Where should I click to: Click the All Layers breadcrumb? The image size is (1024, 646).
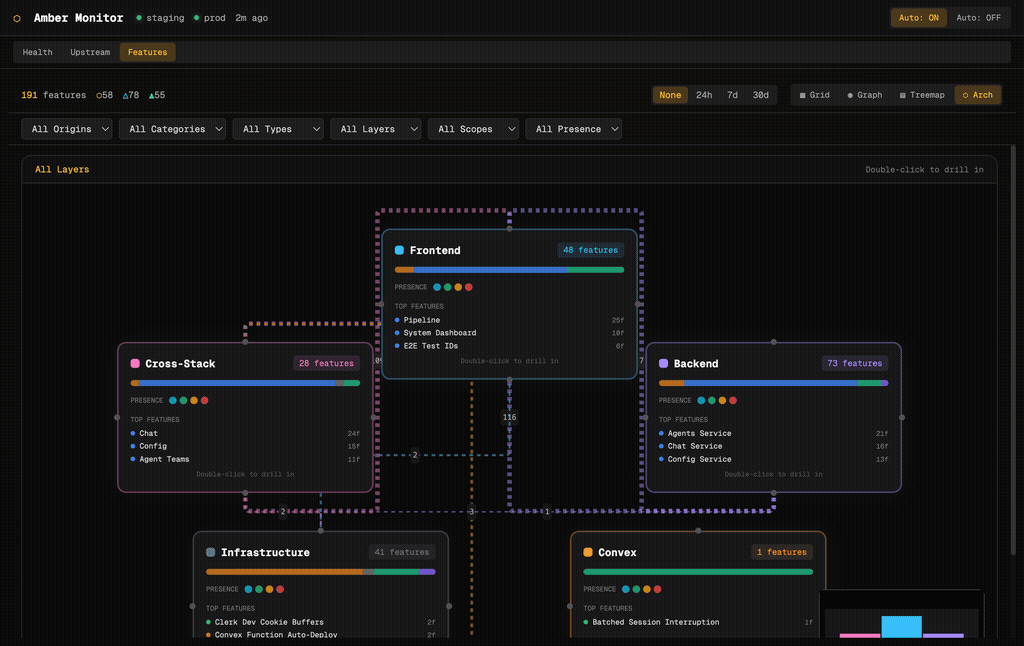click(62, 169)
